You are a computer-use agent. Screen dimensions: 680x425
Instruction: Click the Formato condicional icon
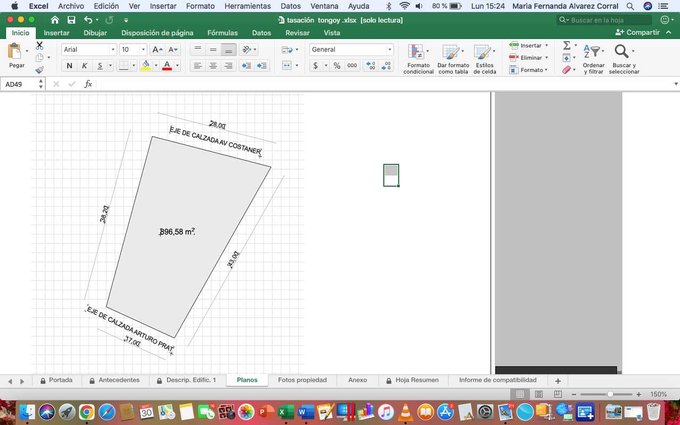tap(417, 53)
